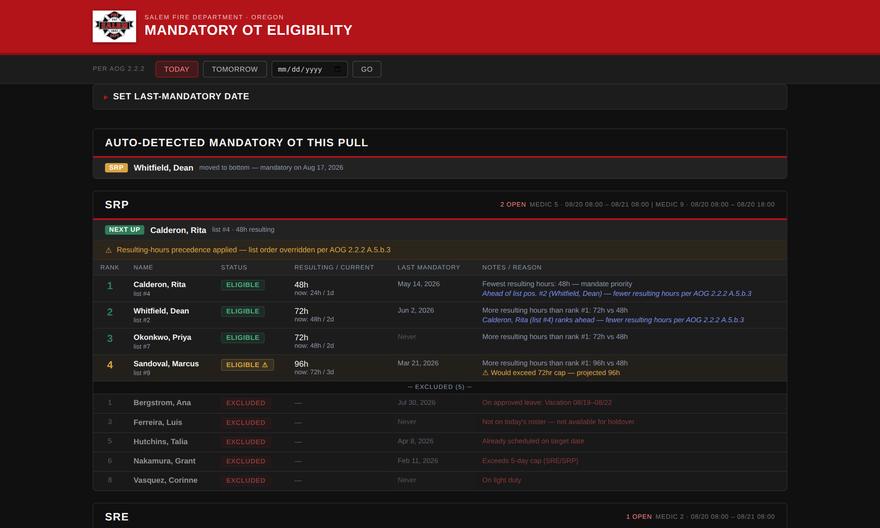
Task: Switch to the TOMORROW pull date
Action: (235, 69)
